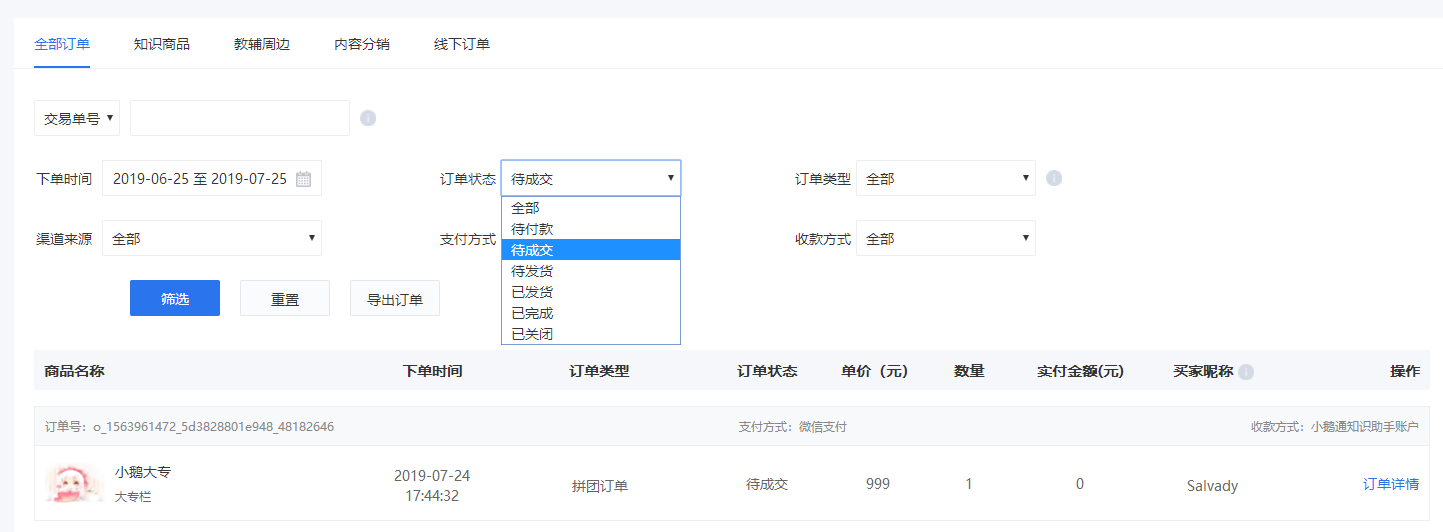1443x532 pixels.
Task: Click the product name 小鹅大专
Action: tap(143, 472)
